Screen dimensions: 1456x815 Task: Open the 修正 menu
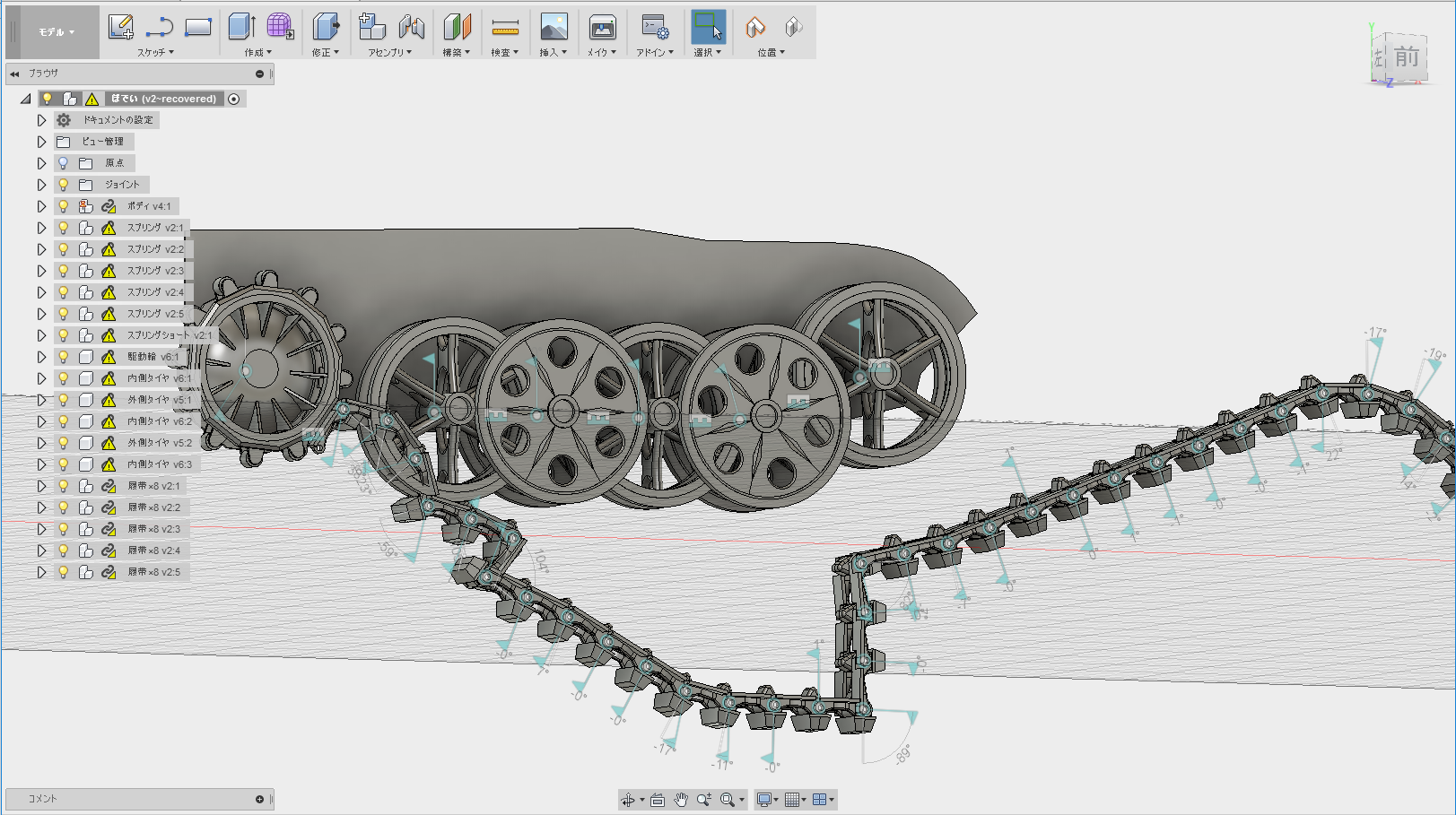coord(325,53)
